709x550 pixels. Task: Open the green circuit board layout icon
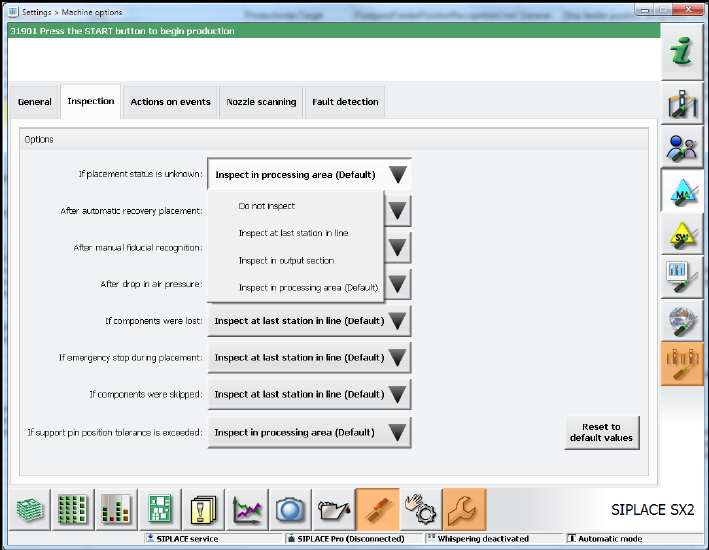pos(160,509)
